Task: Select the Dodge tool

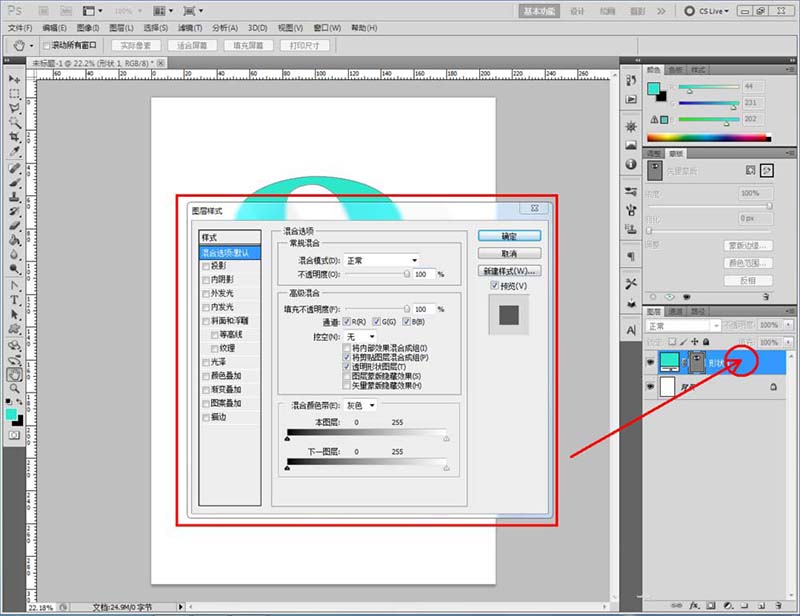Action: (x=14, y=268)
